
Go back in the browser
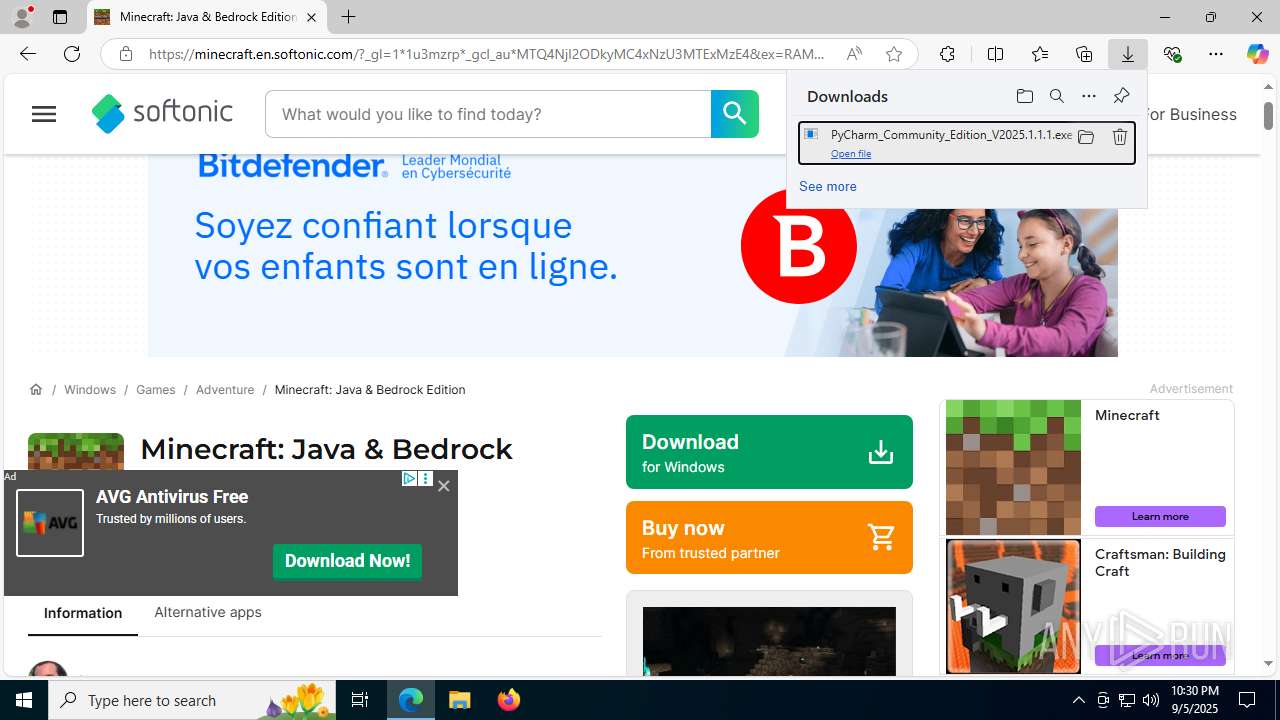click(x=28, y=54)
